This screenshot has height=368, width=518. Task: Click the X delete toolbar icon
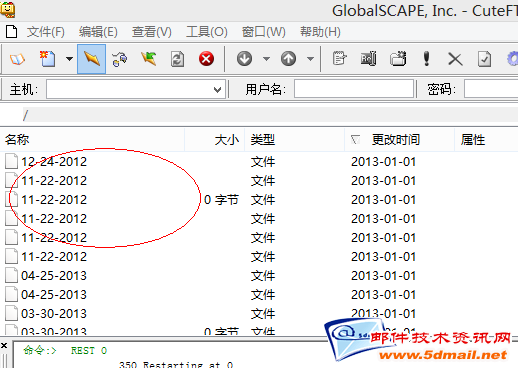click(x=455, y=60)
